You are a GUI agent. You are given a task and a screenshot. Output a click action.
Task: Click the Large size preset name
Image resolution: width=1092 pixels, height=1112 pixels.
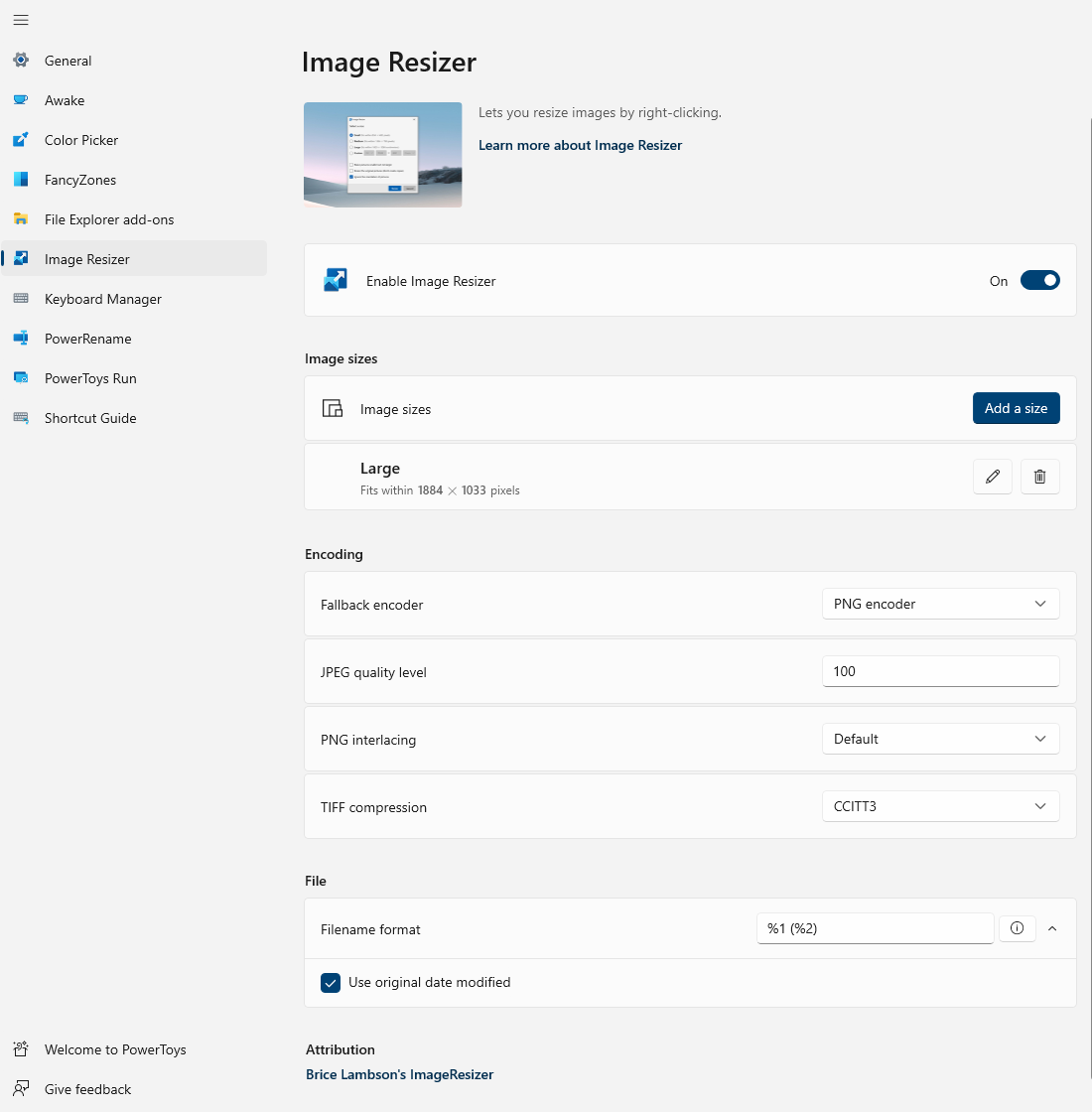[380, 468]
